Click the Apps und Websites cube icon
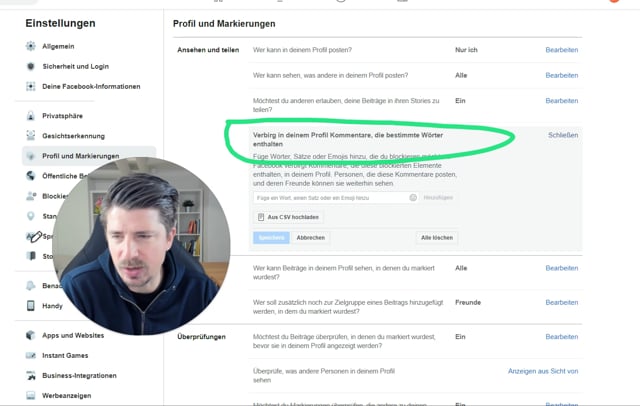The width and height of the screenshot is (640, 406). coord(31,335)
